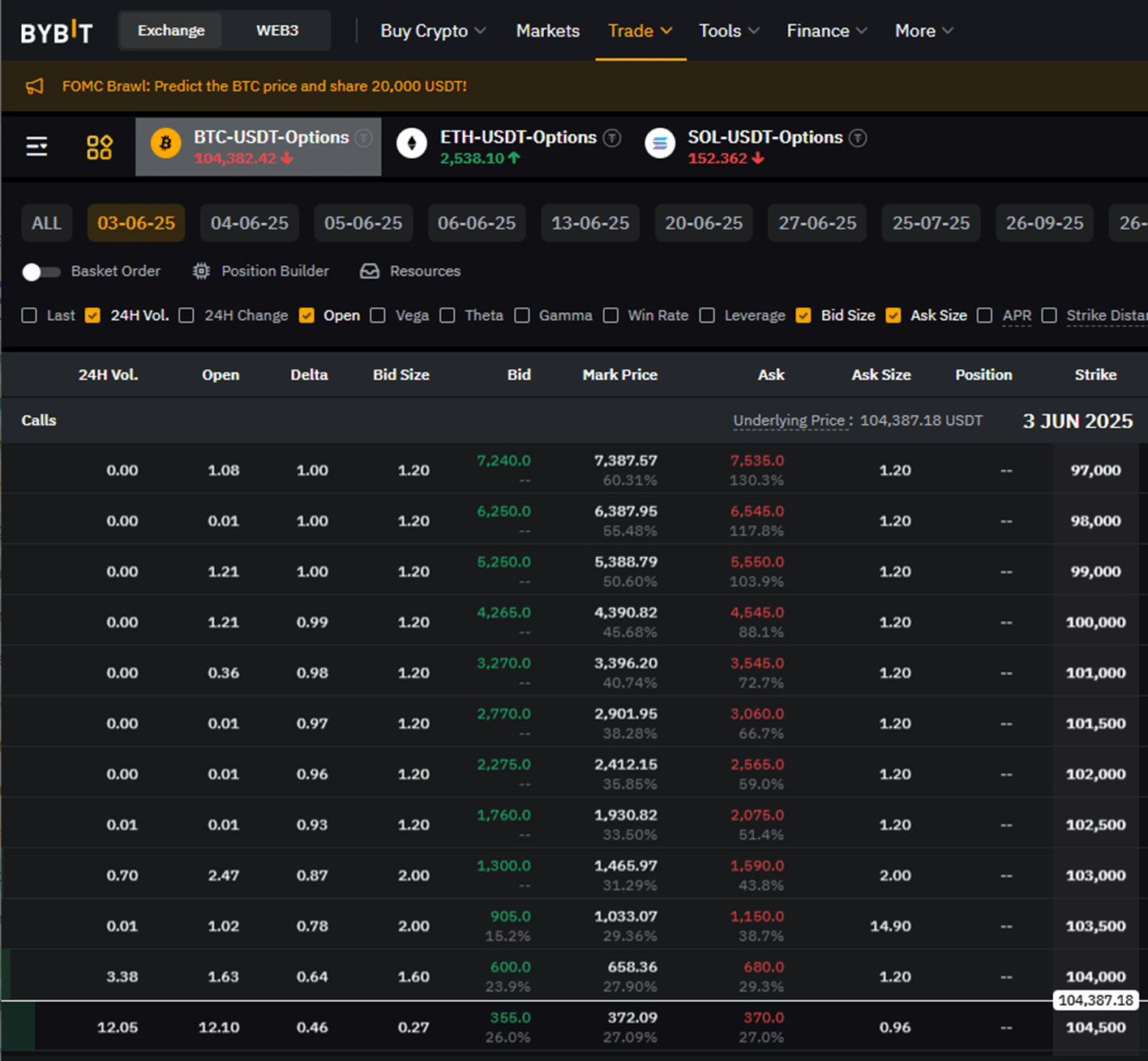The width and height of the screenshot is (1148, 1061).
Task: Open the Markets page
Action: tap(548, 31)
